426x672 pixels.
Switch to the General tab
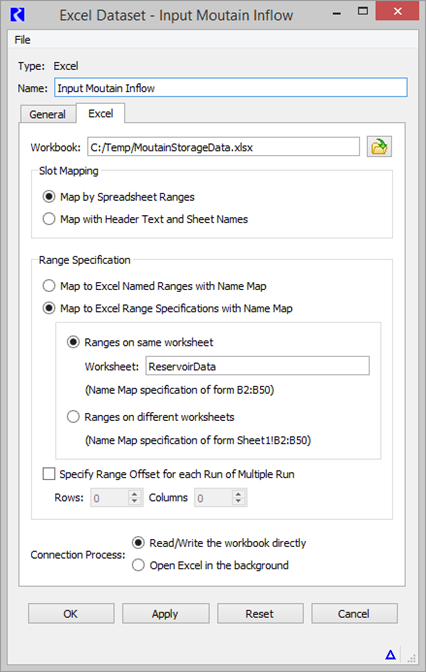[48, 114]
